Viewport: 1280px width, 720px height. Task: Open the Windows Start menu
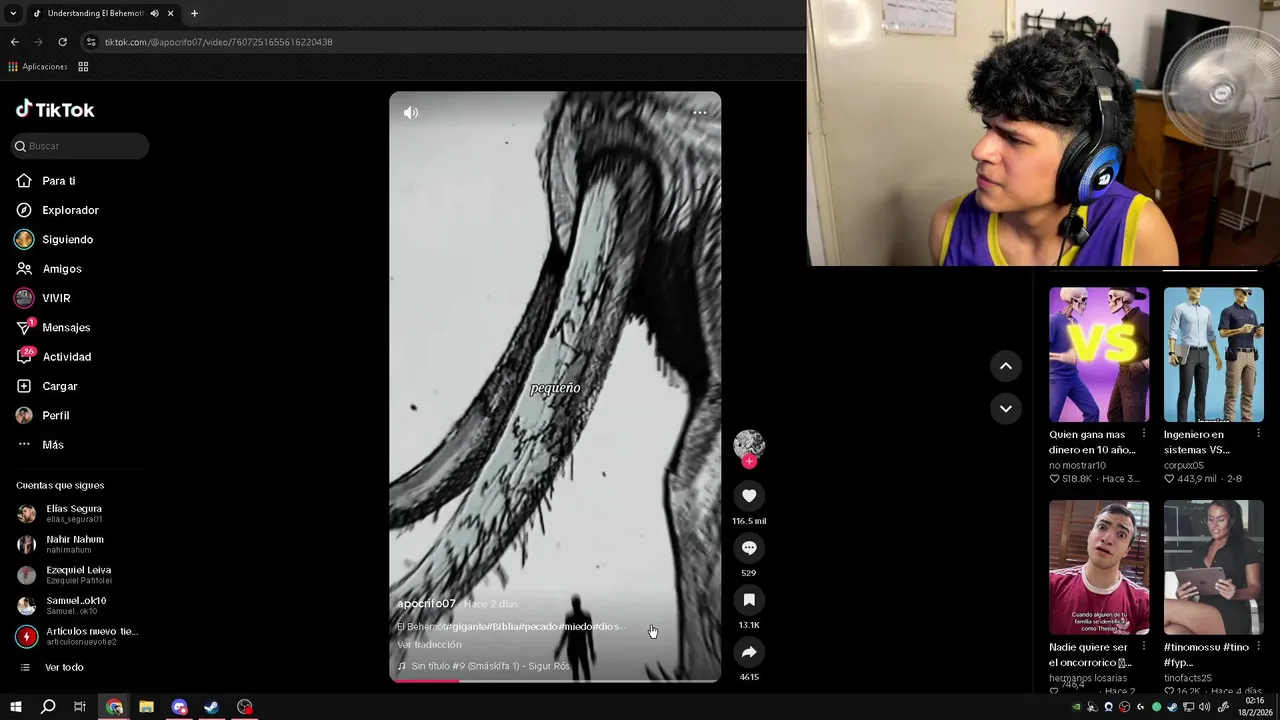click(16, 707)
